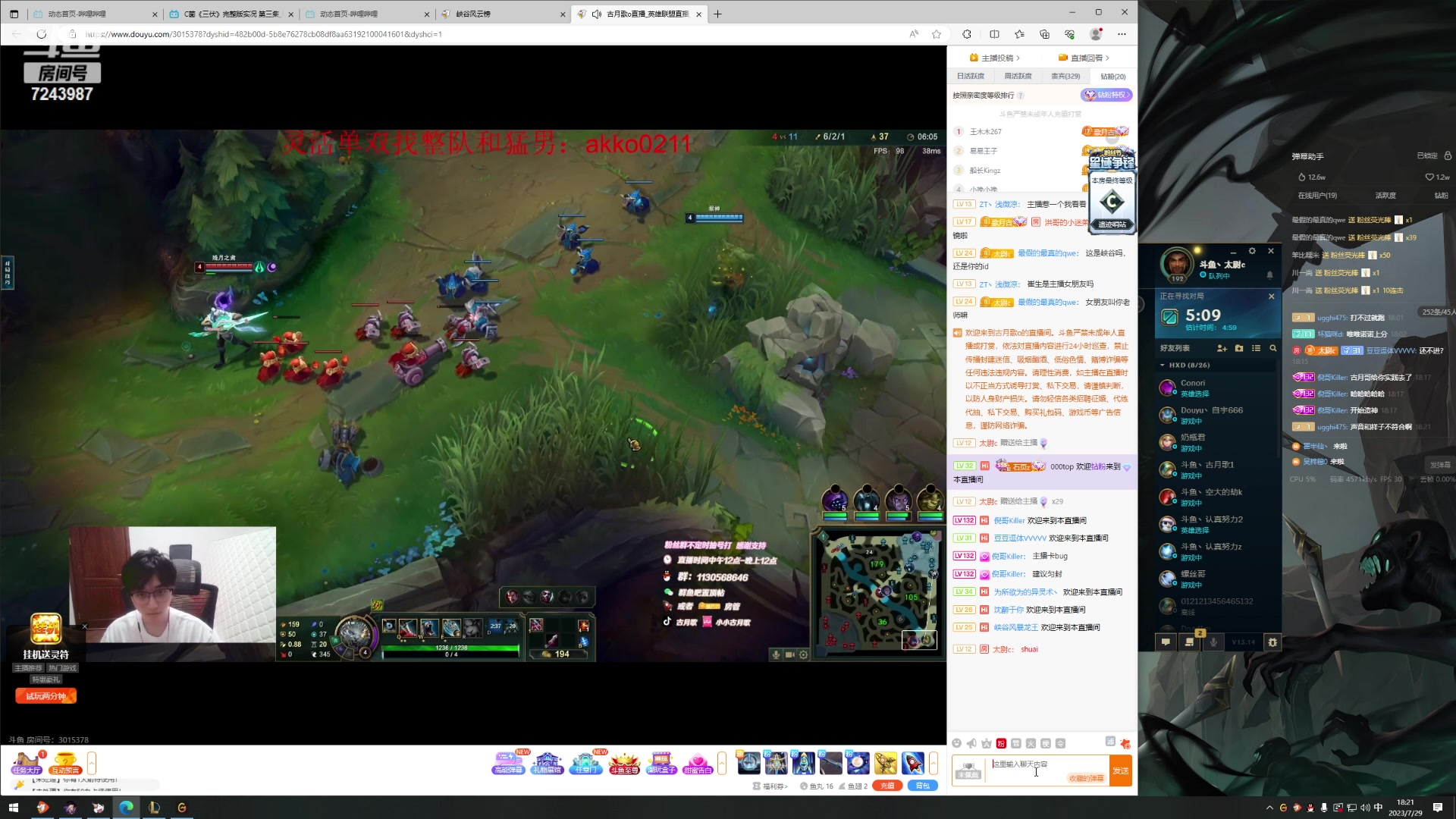The image size is (1456, 819).
Task: Select friend Conori in friends list
Action: [1218, 388]
